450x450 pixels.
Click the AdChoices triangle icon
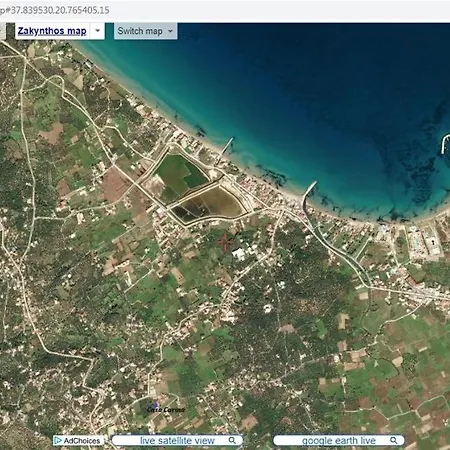tap(58, 441)
